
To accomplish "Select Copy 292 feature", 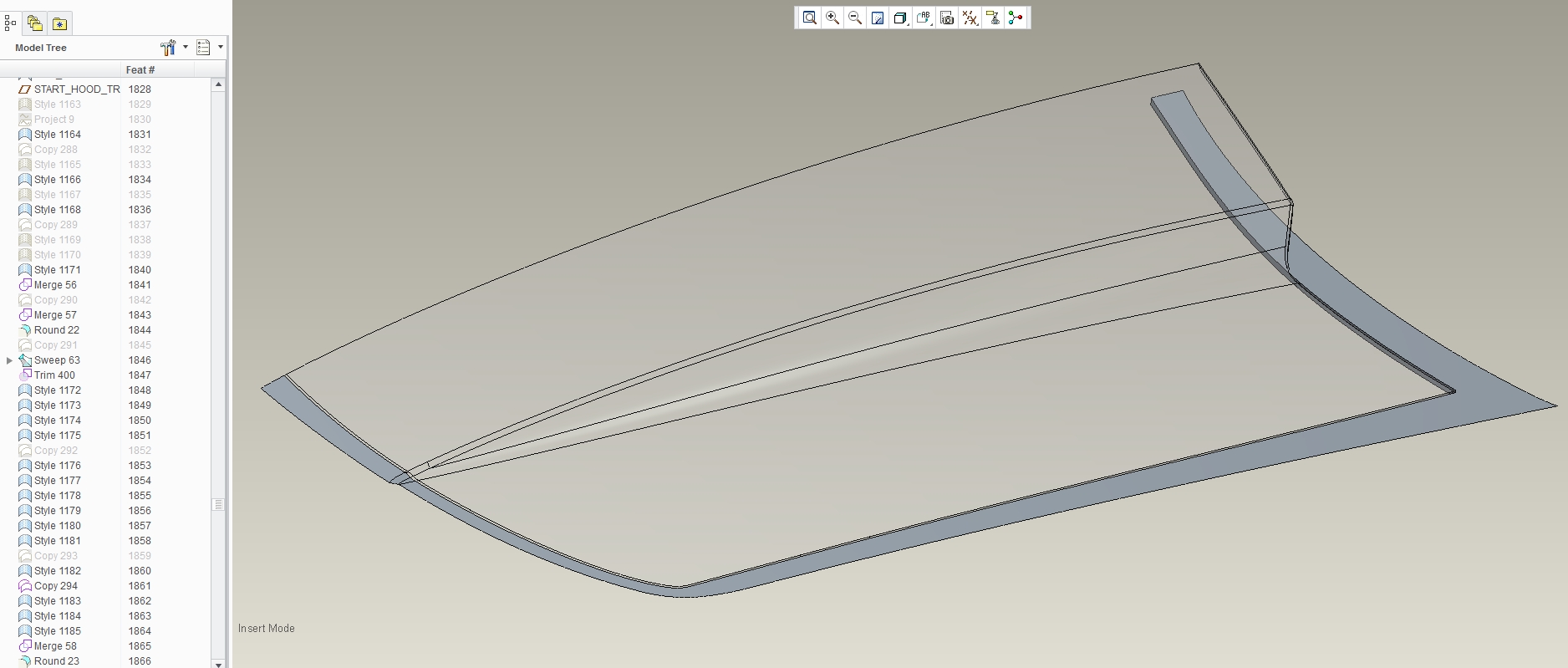I will 56,451.
